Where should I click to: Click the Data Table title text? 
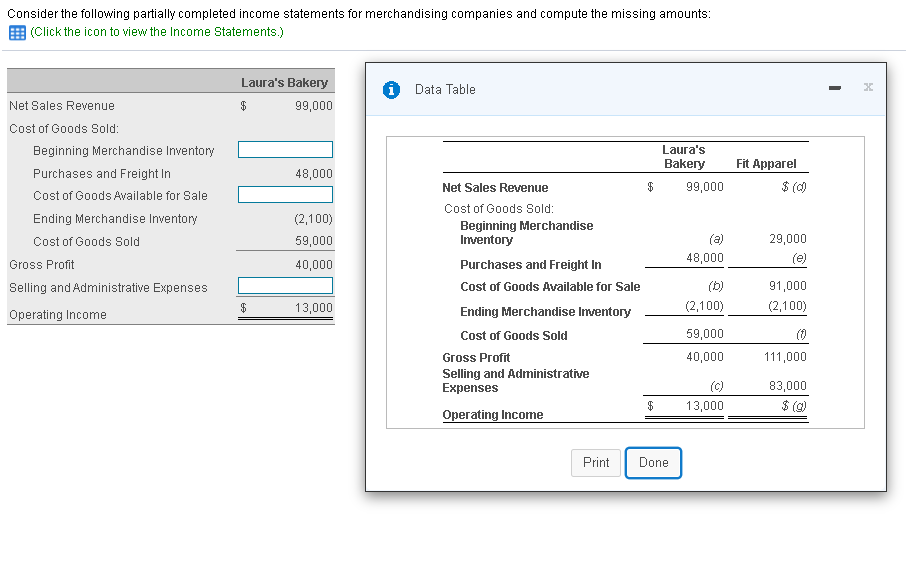tap(445, 90)
